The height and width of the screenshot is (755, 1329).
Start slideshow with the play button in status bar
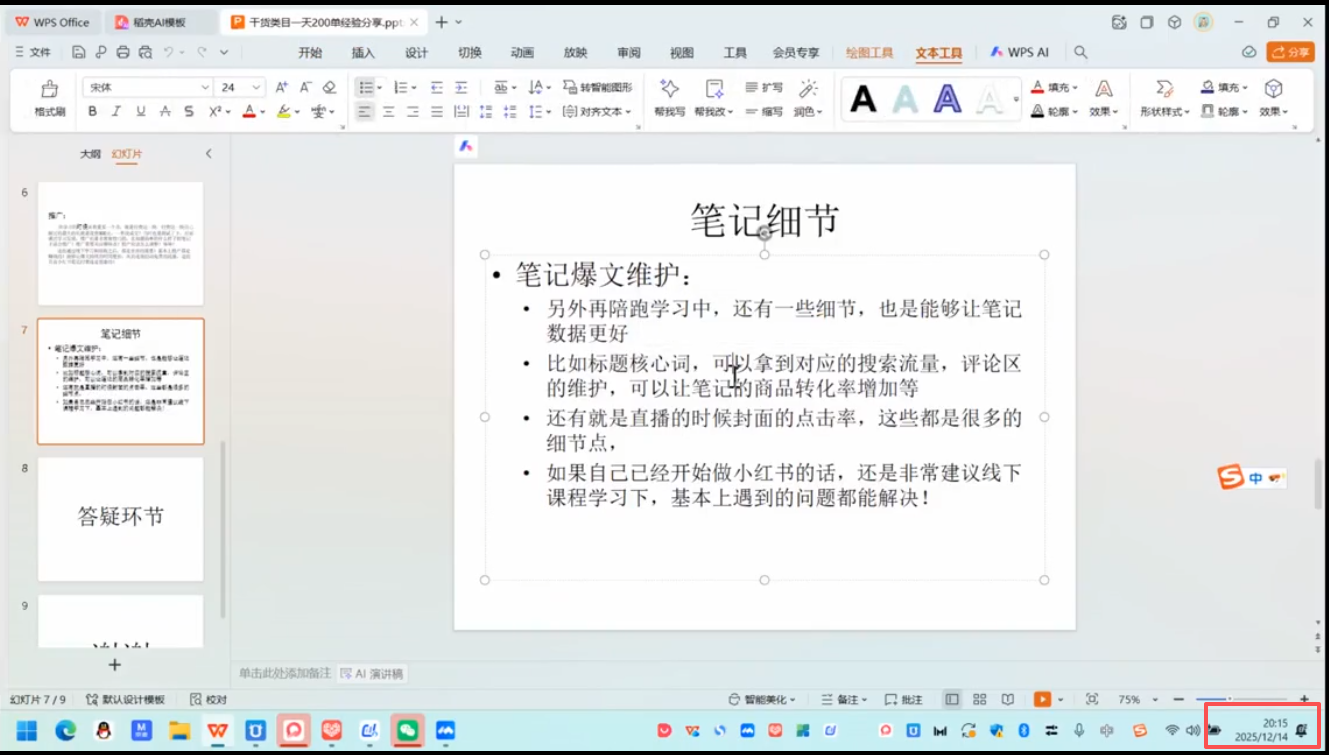coord(1043,698)
